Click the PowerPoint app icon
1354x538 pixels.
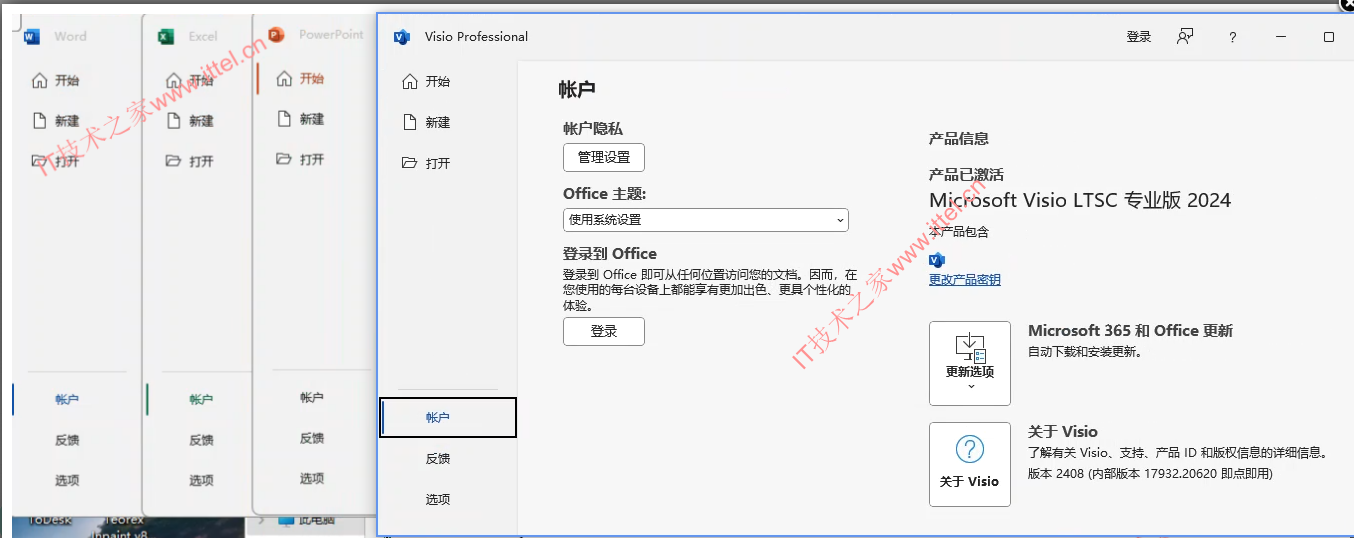pyautogui.click(x=276, y=35)
